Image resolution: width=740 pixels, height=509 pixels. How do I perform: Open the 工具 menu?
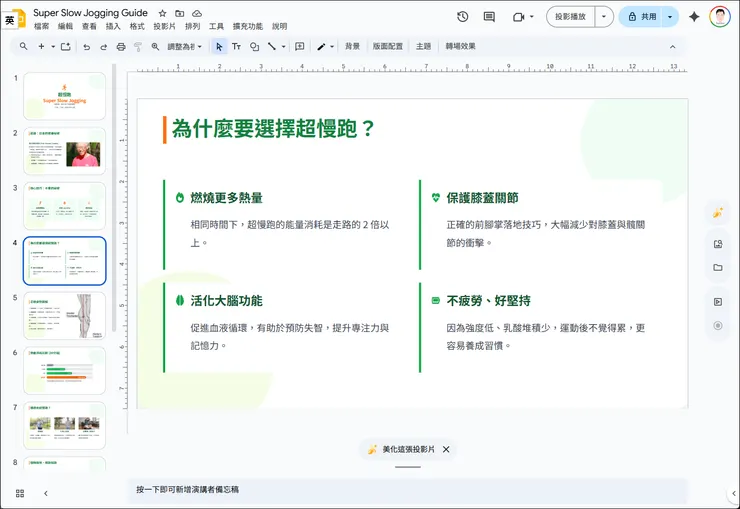pos(216,26)
